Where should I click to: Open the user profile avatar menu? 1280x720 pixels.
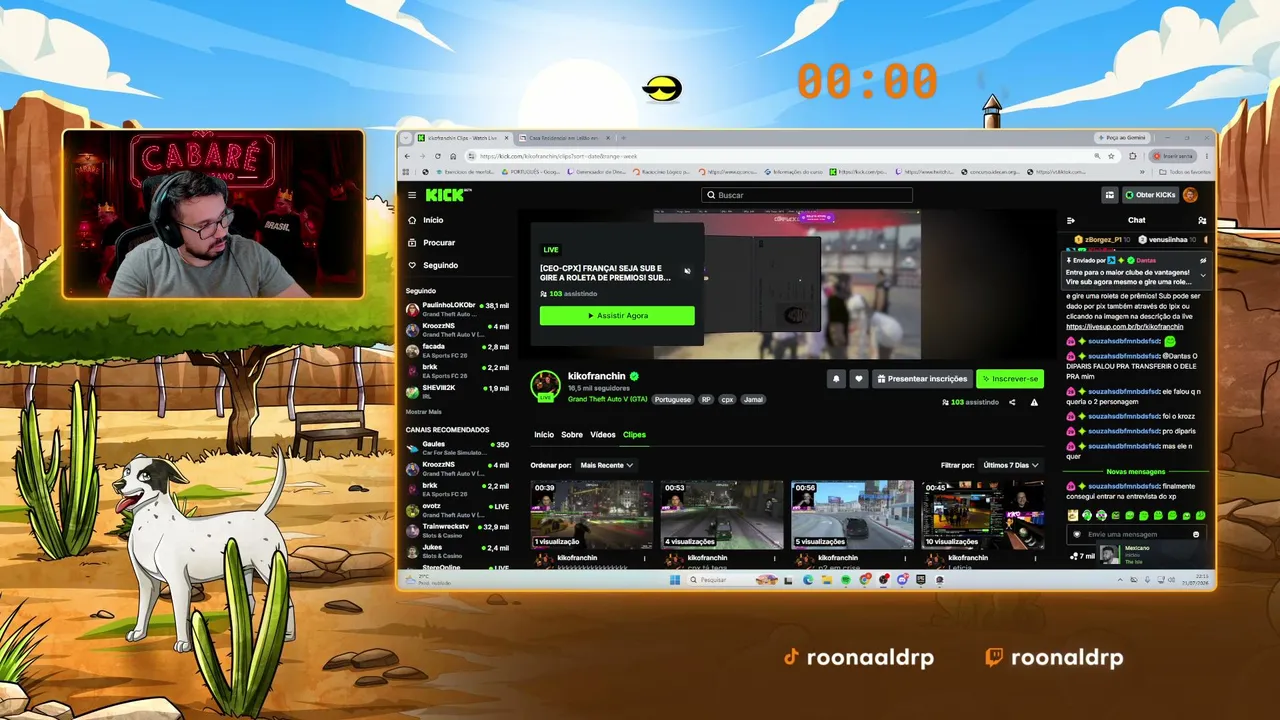pos(1190,195)
